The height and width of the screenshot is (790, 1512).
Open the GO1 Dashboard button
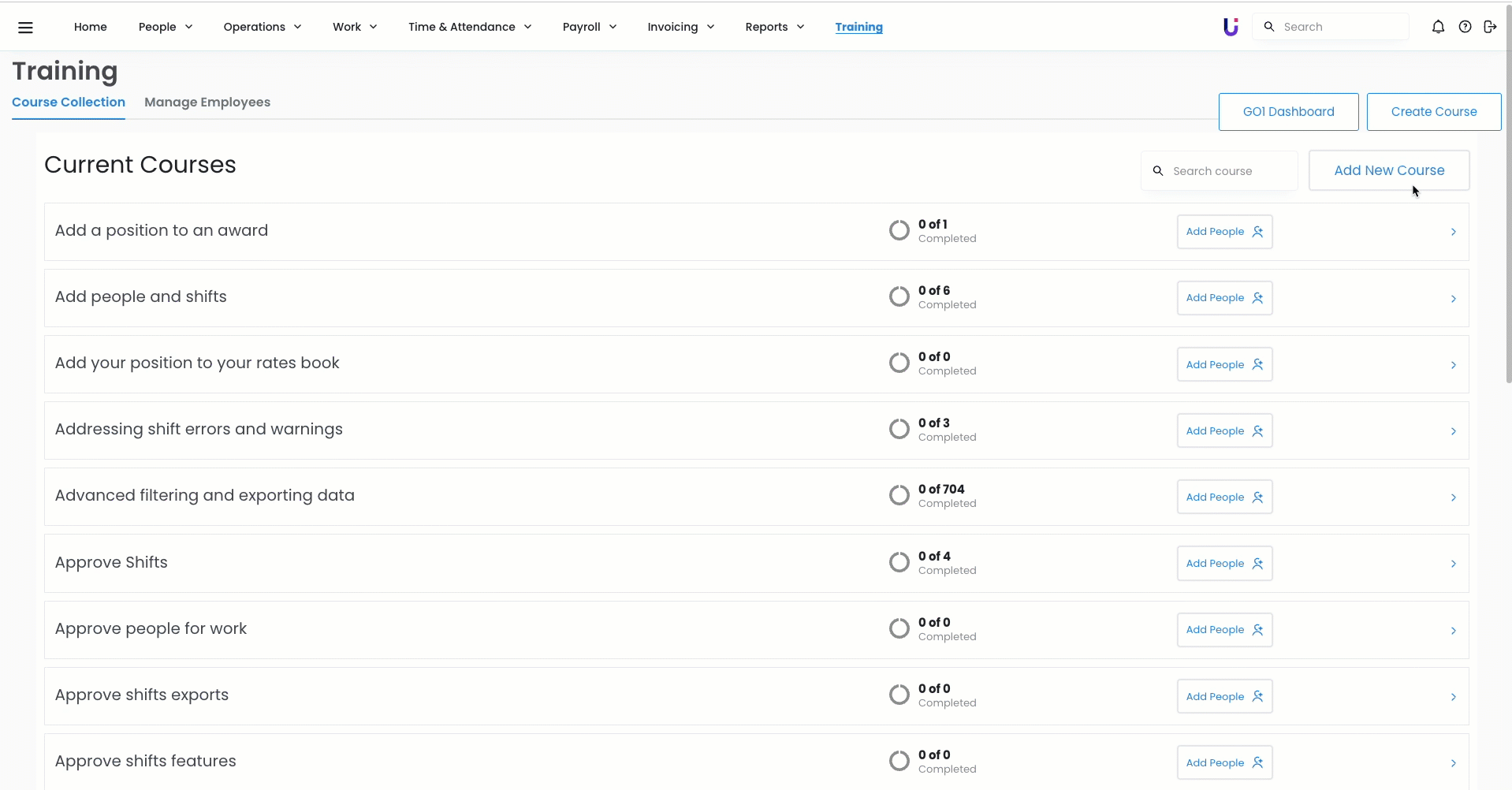1288,112
